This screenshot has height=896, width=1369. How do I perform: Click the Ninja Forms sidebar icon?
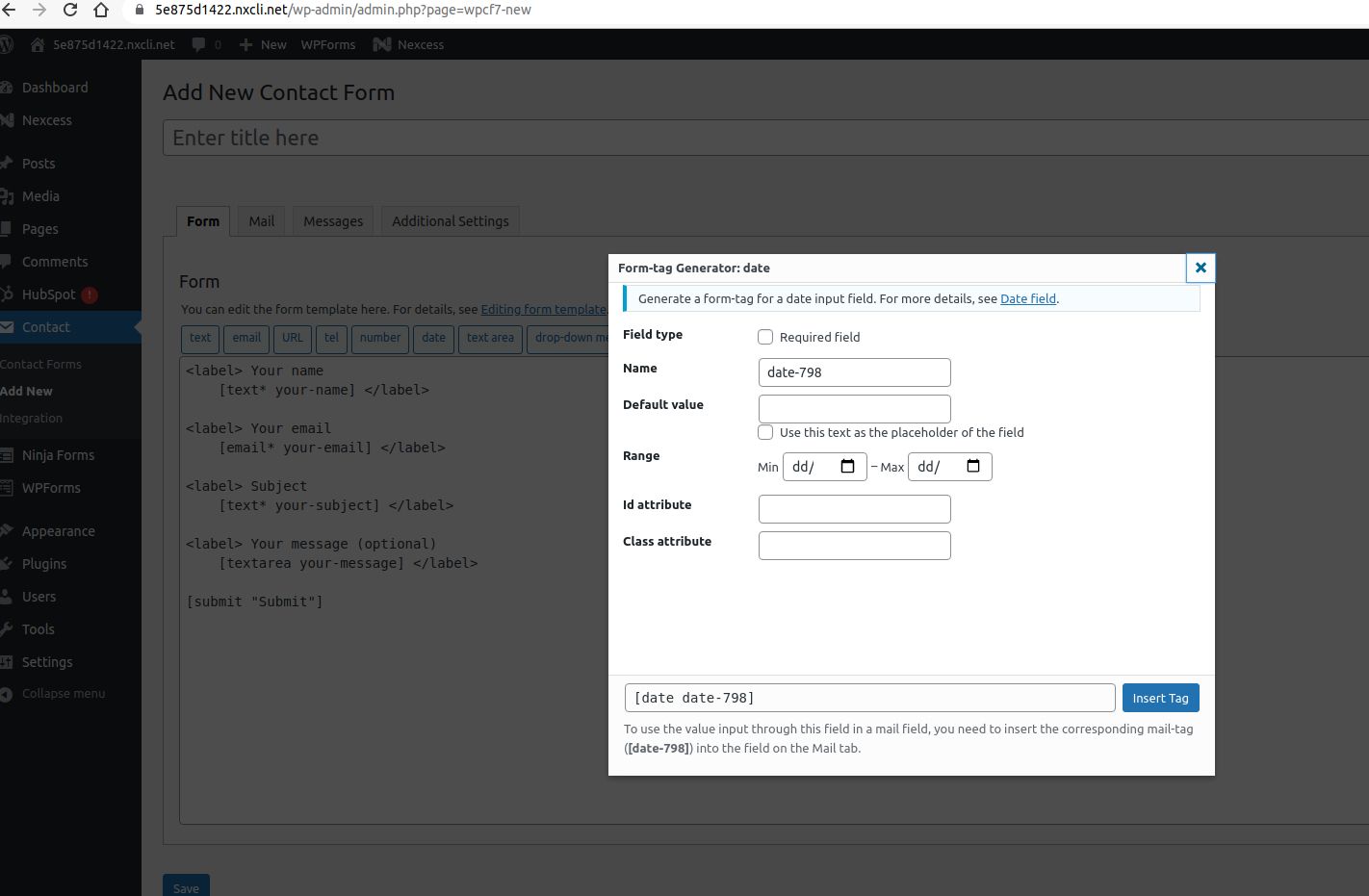coord(8,455)
